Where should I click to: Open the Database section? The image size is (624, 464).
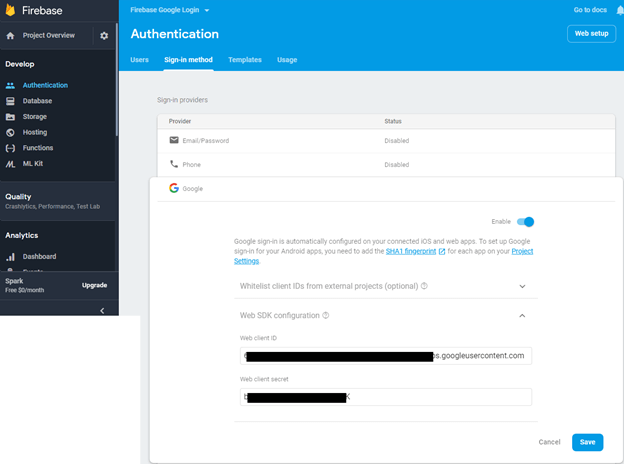[37, 101]
